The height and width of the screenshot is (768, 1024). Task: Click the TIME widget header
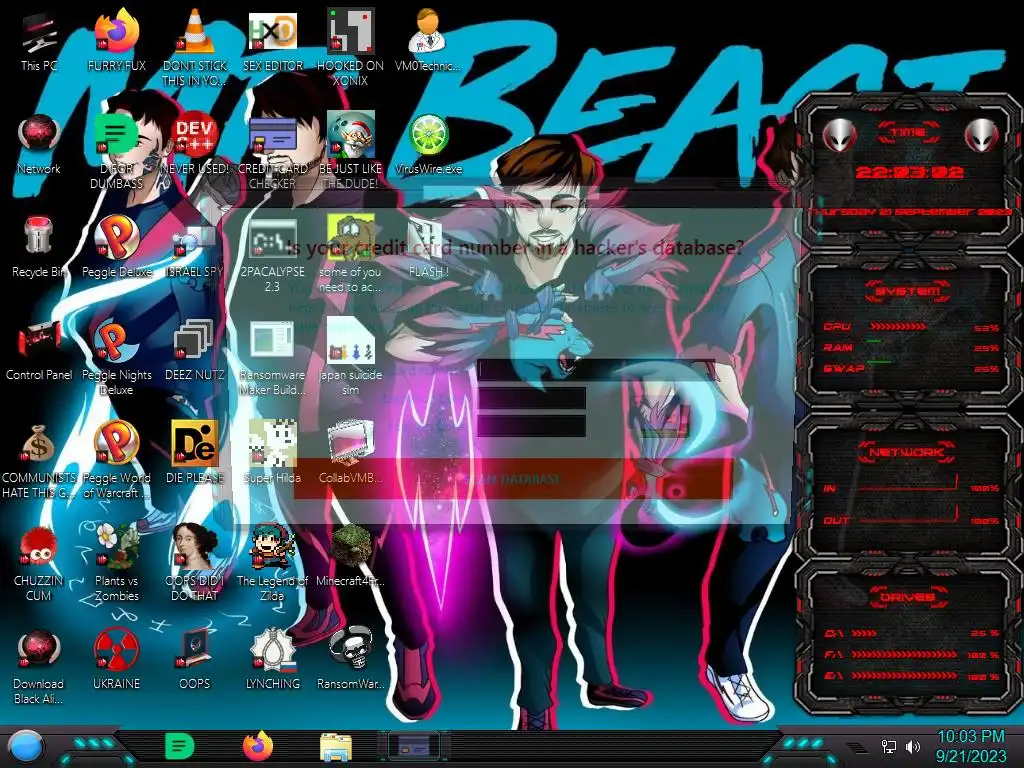(908, 133)
